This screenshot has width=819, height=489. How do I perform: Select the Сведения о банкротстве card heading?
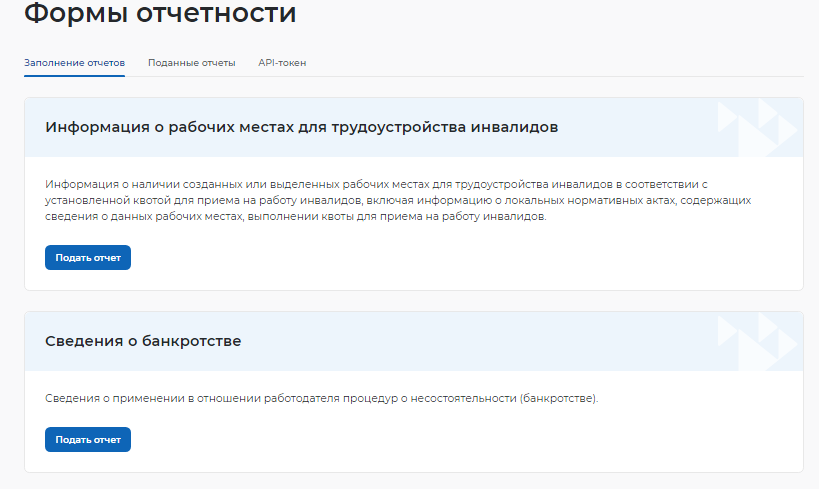tap(143, 341)
